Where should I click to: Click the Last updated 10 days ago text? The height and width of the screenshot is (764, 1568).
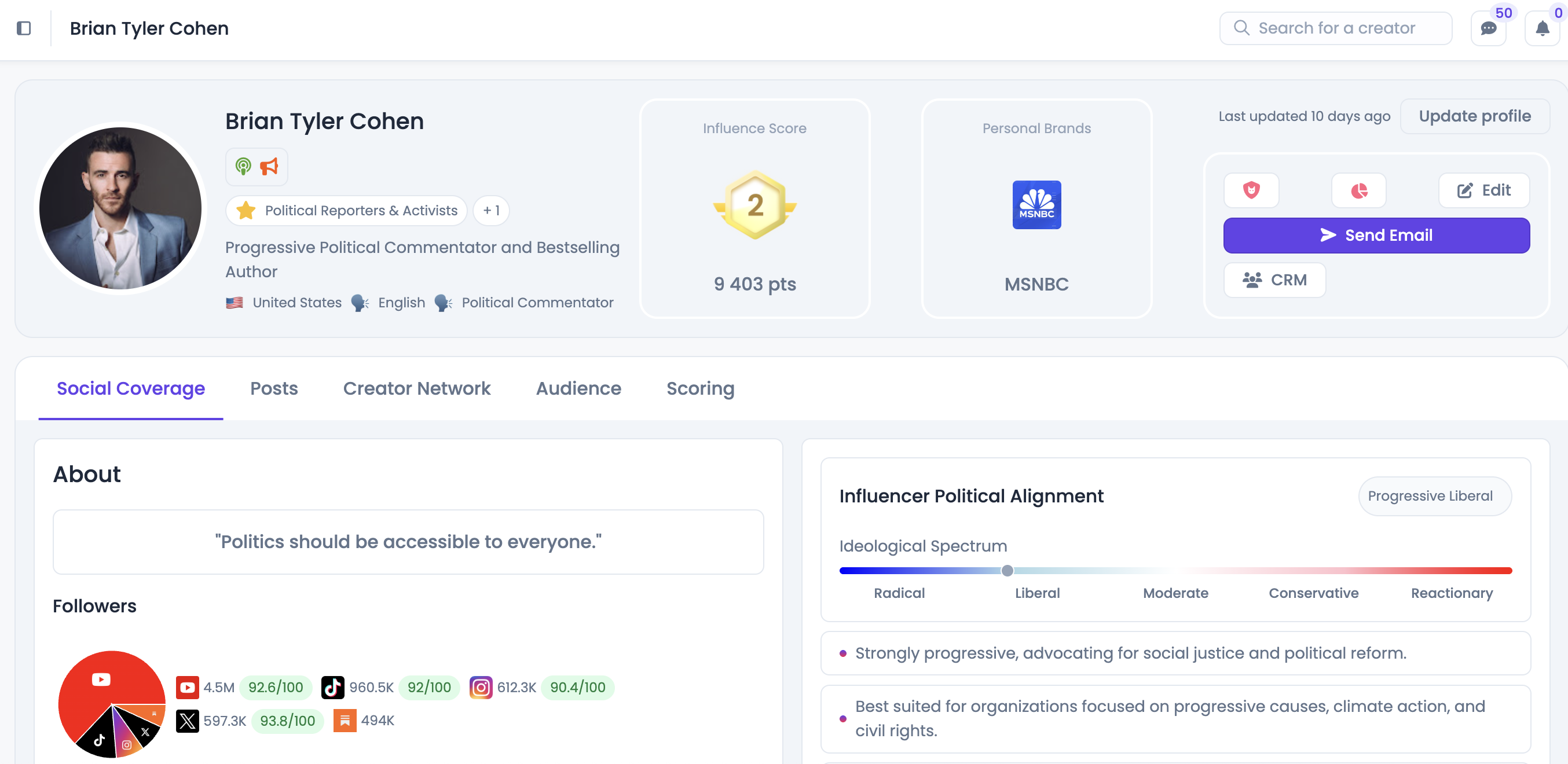click(1305, 116)
